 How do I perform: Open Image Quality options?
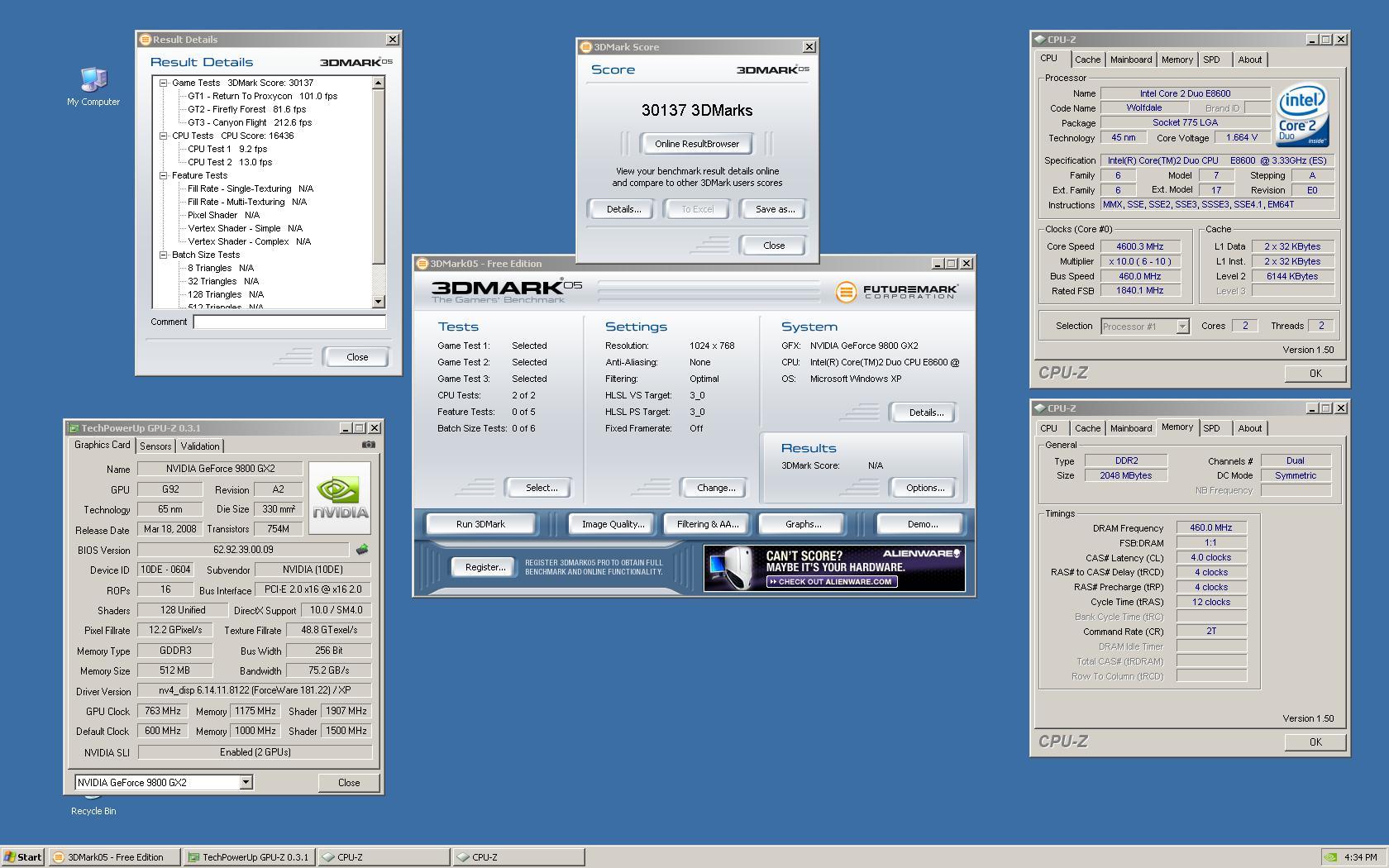(613, 524)
